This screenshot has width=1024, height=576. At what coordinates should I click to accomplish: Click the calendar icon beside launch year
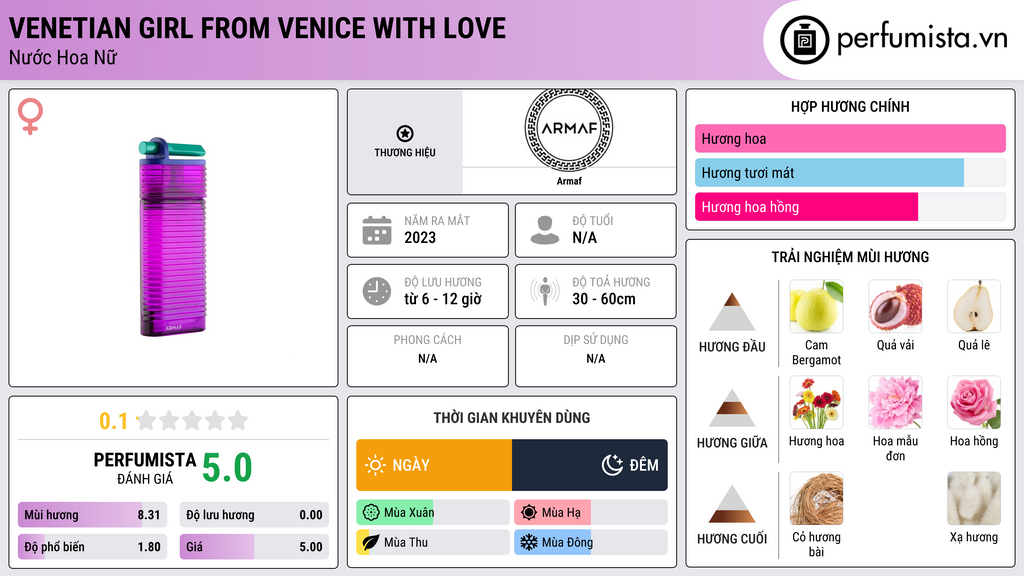(376, 230)
